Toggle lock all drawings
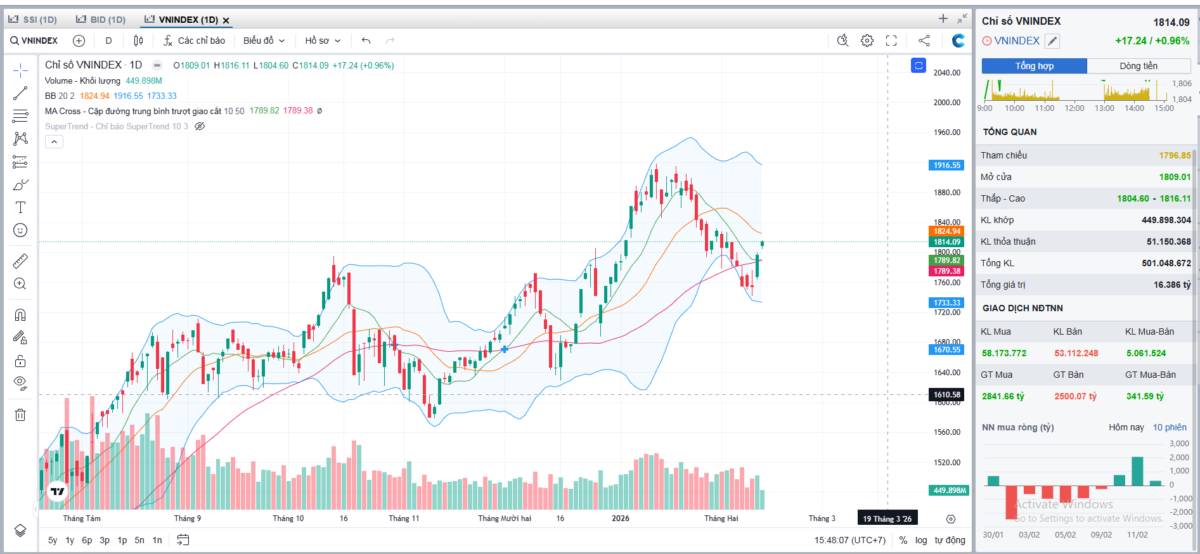Viewport: 1200px width, 554px height. 20,360
